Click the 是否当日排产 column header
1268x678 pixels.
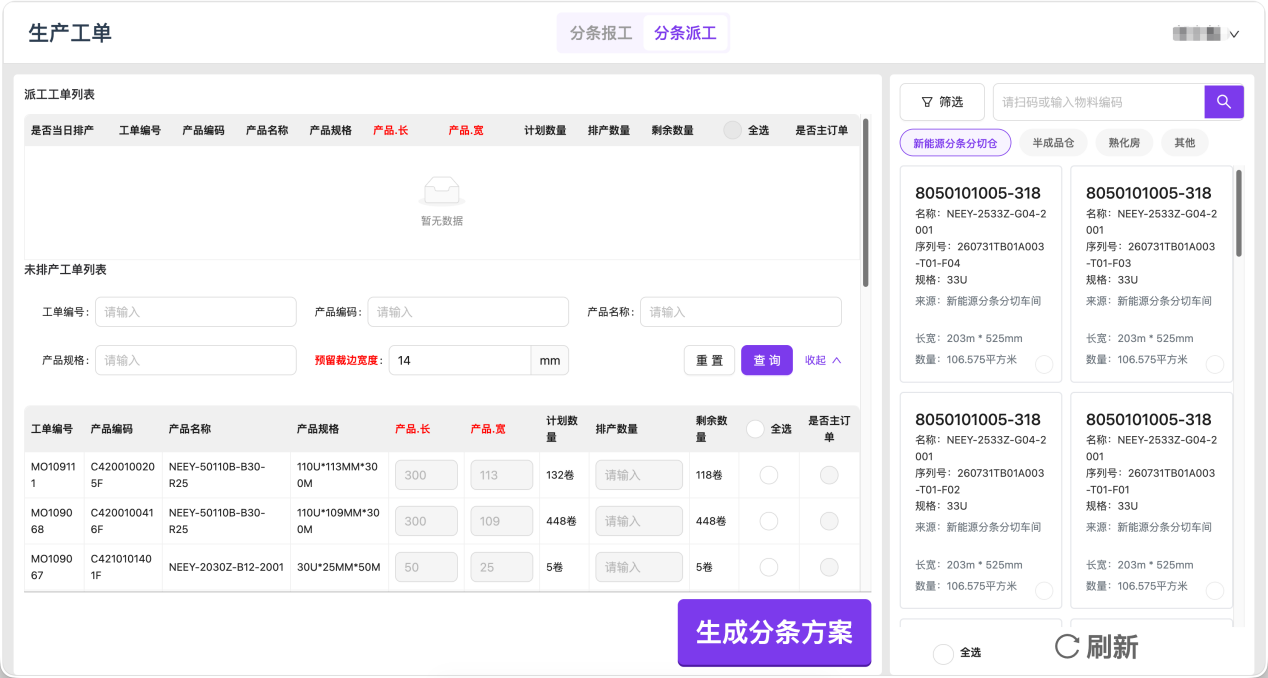[62, 130]
